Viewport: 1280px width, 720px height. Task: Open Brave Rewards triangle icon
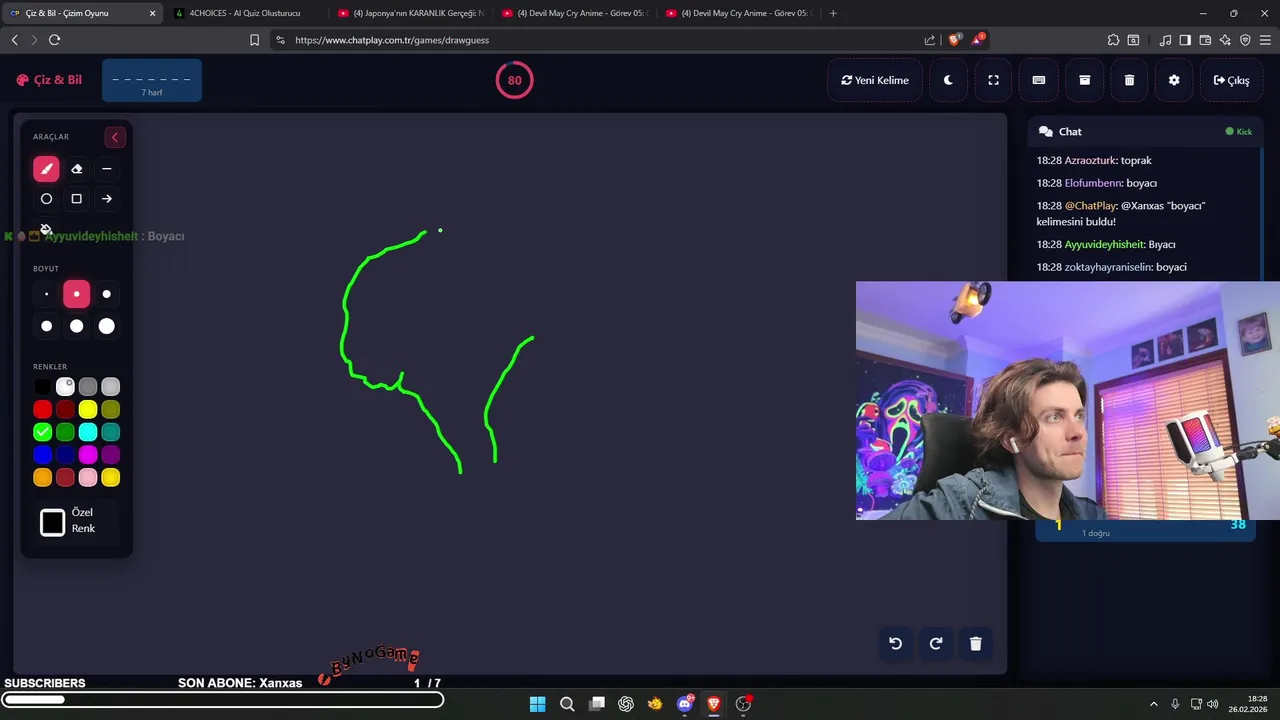(x=978, y=40)
